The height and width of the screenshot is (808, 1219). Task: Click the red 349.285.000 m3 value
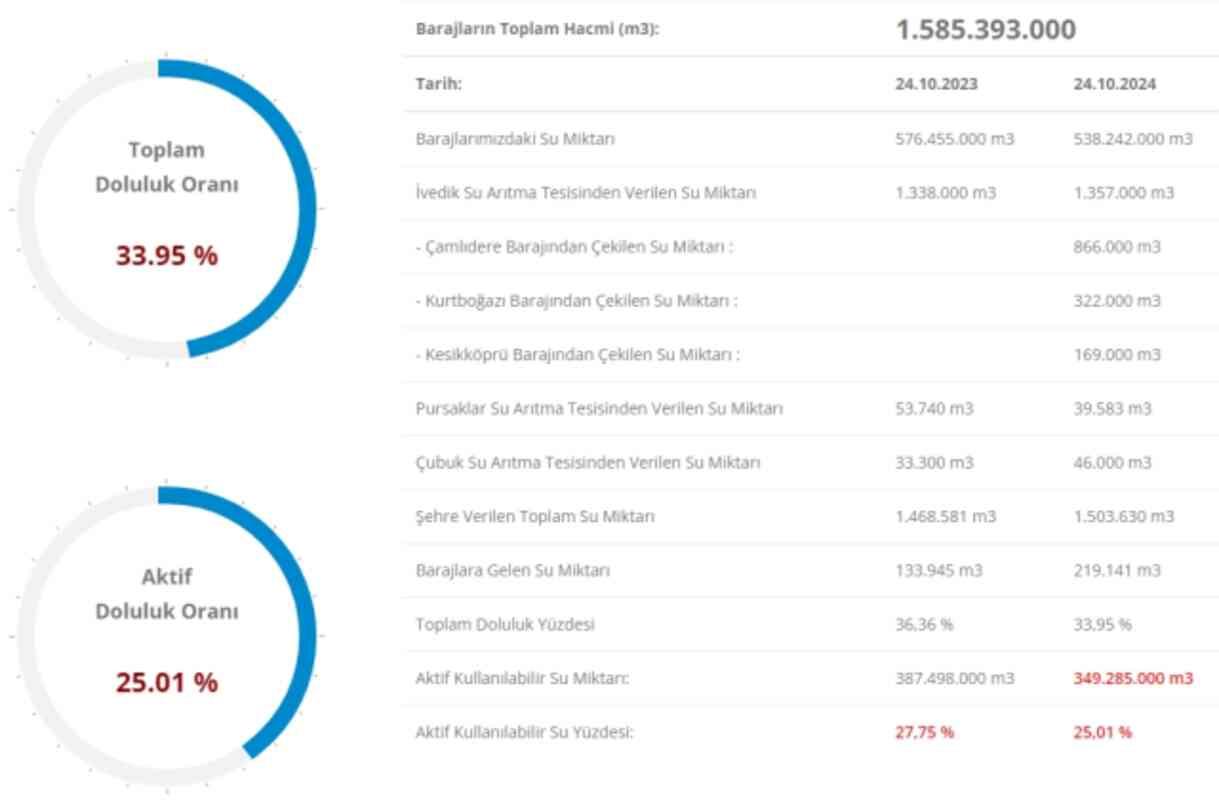coord(1132,679)
